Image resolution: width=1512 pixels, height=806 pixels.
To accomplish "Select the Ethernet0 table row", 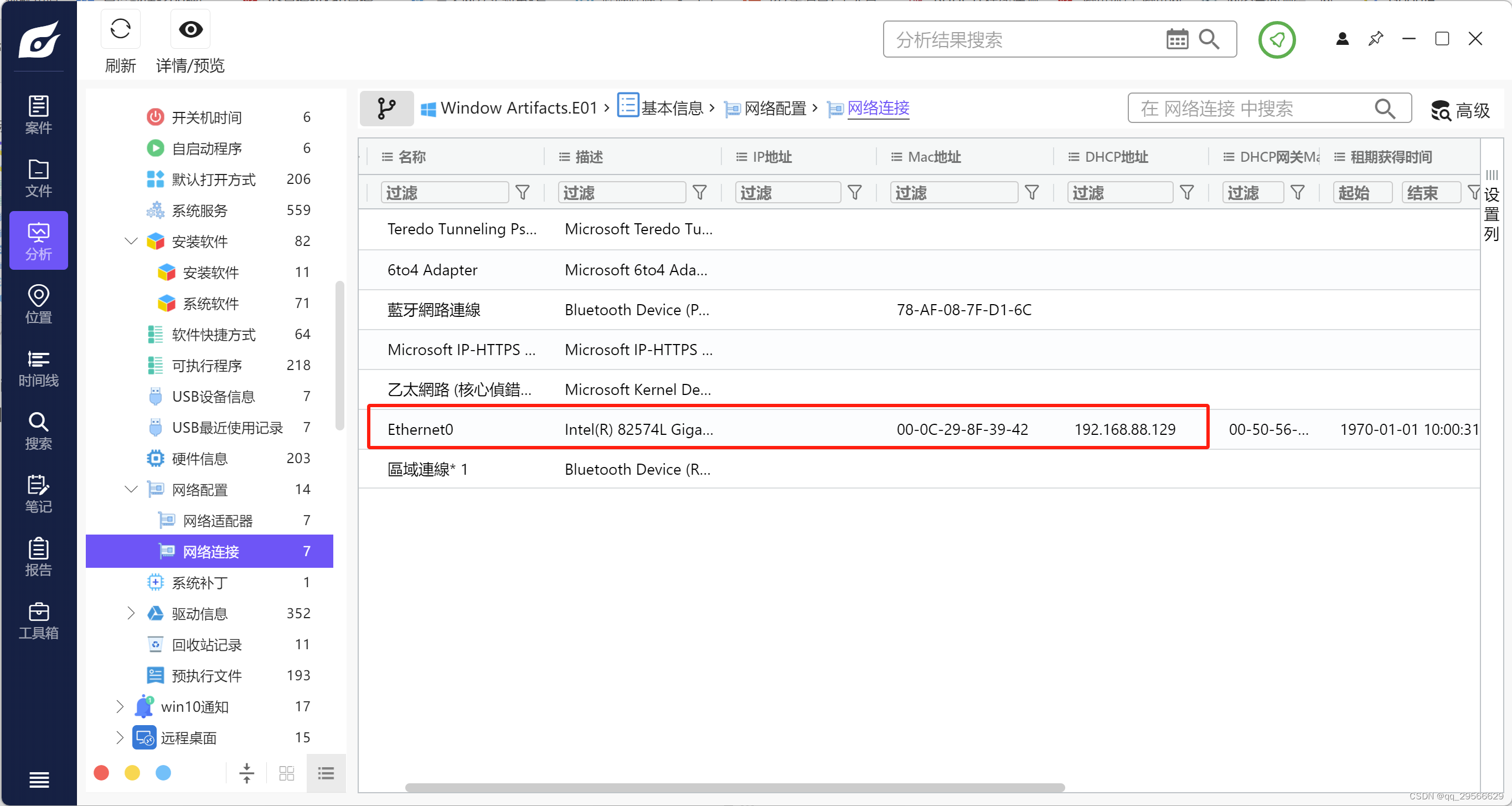I will pyautogui.click(x=918, y=429).
